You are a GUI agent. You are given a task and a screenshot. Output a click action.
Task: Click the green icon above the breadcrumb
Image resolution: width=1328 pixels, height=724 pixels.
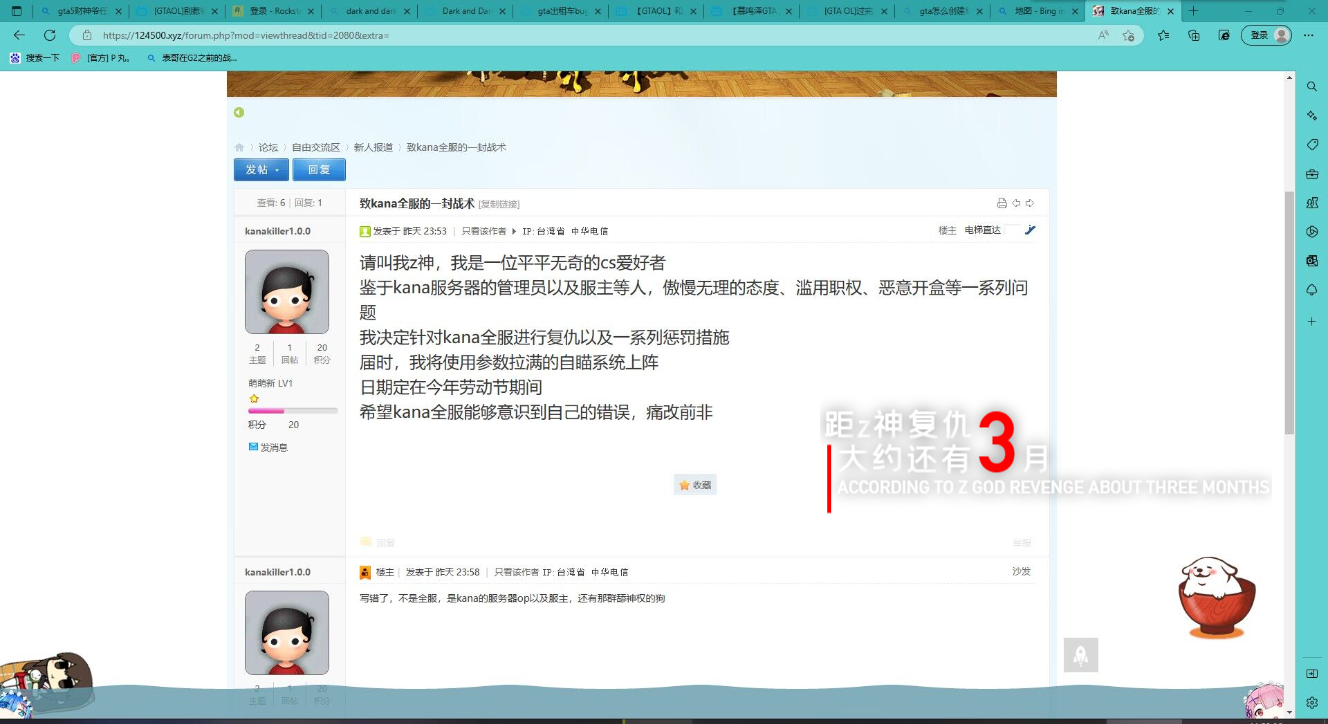[239, 113]
